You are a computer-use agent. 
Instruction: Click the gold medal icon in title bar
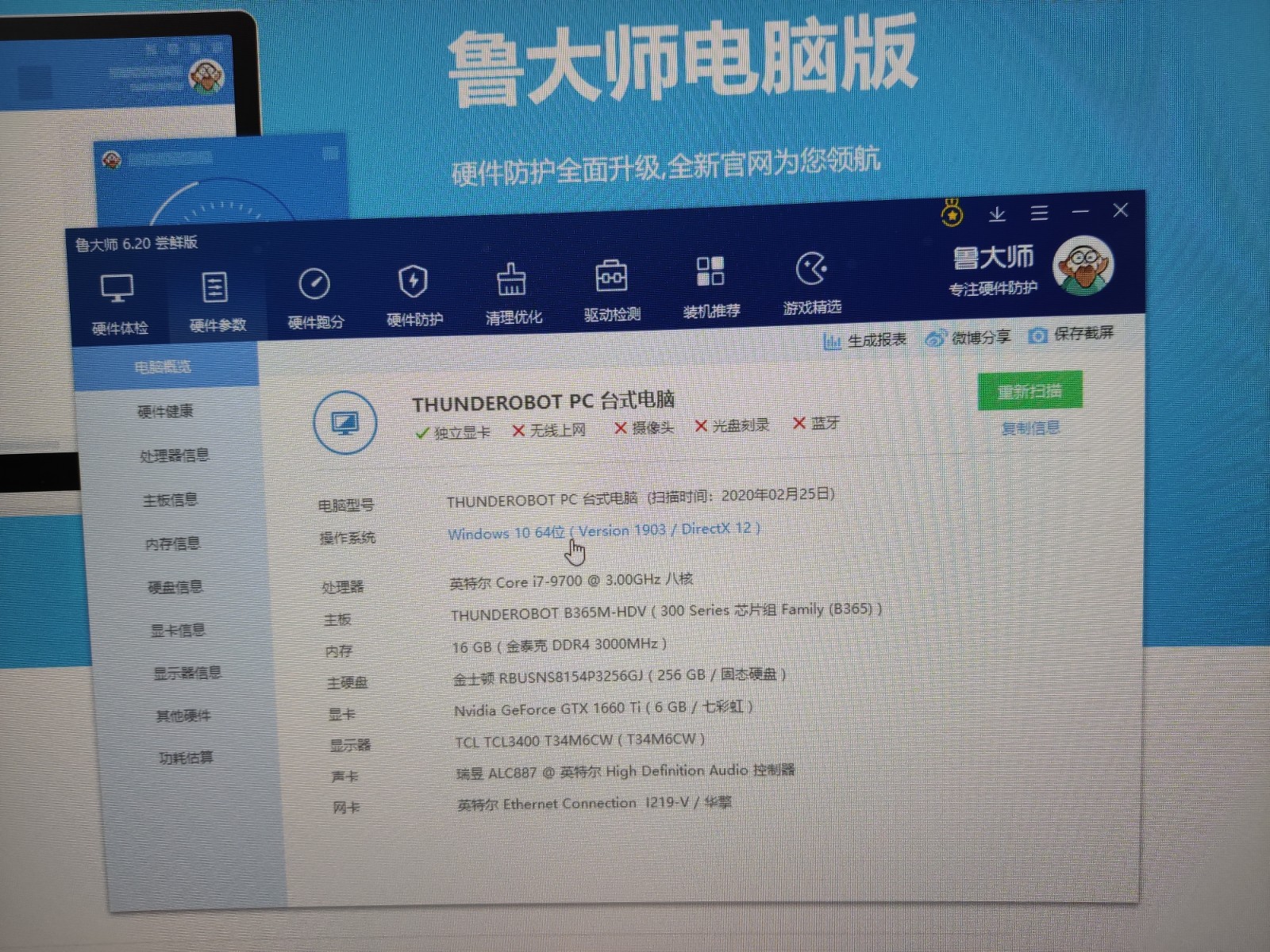pyautogui.click(x=952, y=213)
